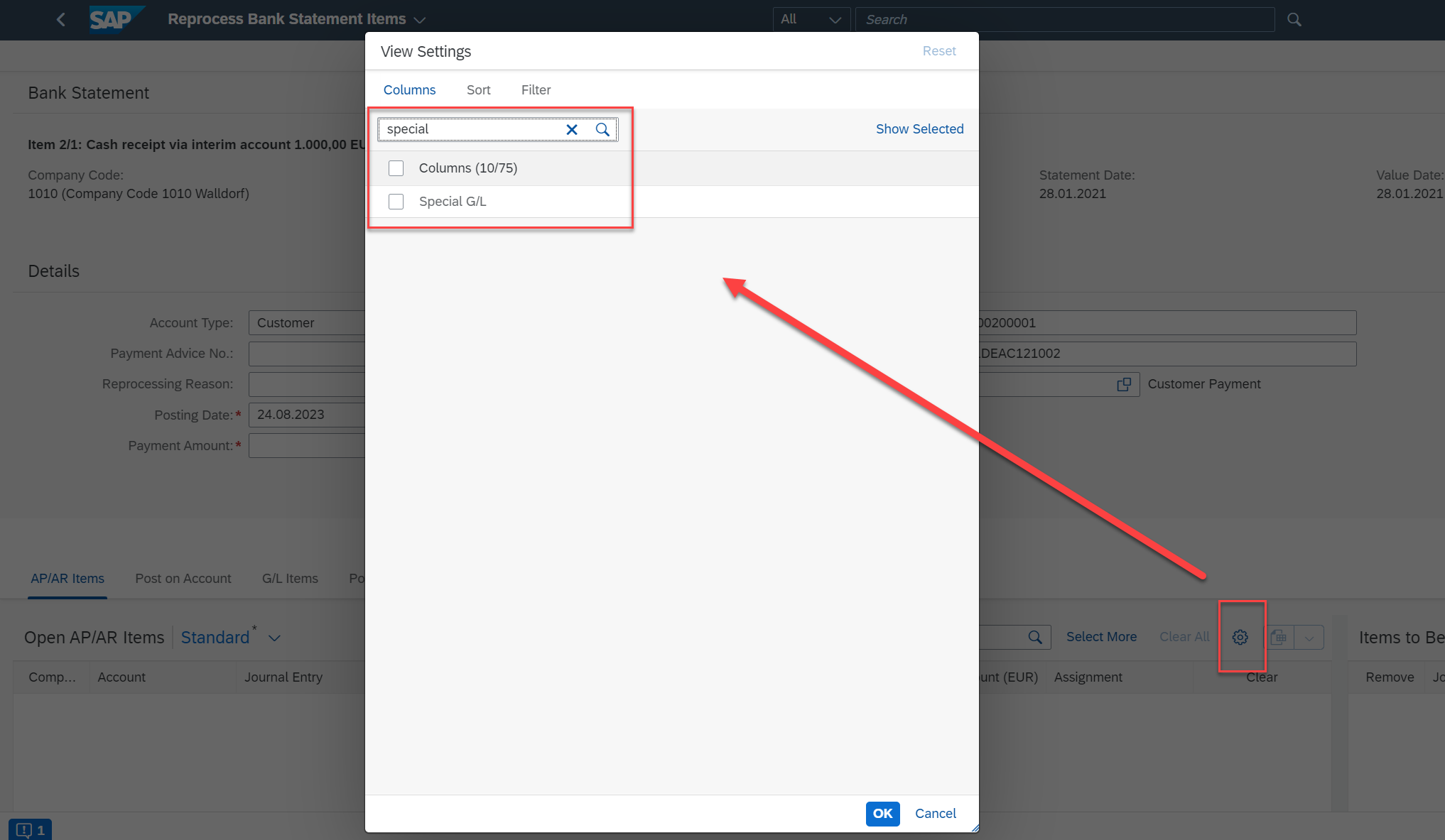
Task: Select the Post on Account tab
Action: (183, 579)
